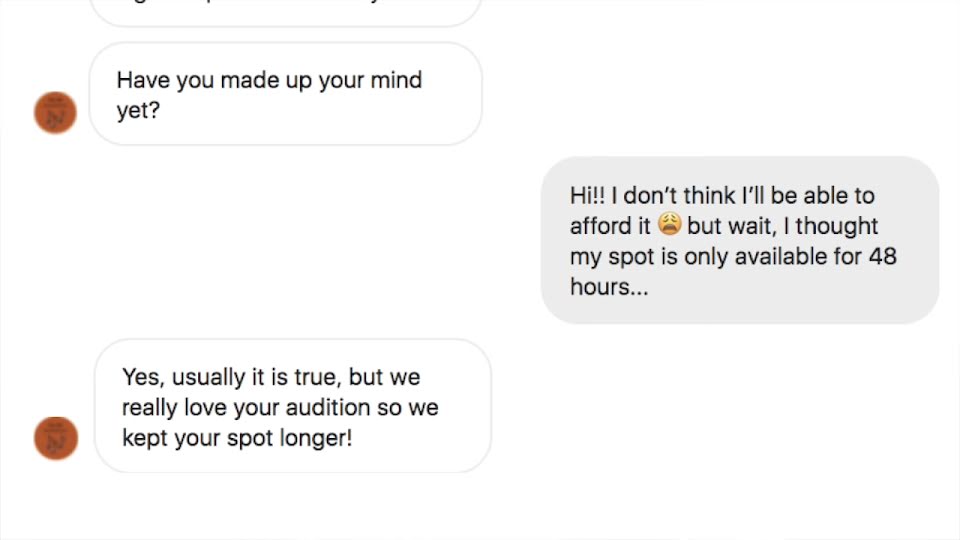The width and height of the screenshot is (960, 540).
Task: Click avatar beside "kept your spot longer!" message
Action: [56, 438]
